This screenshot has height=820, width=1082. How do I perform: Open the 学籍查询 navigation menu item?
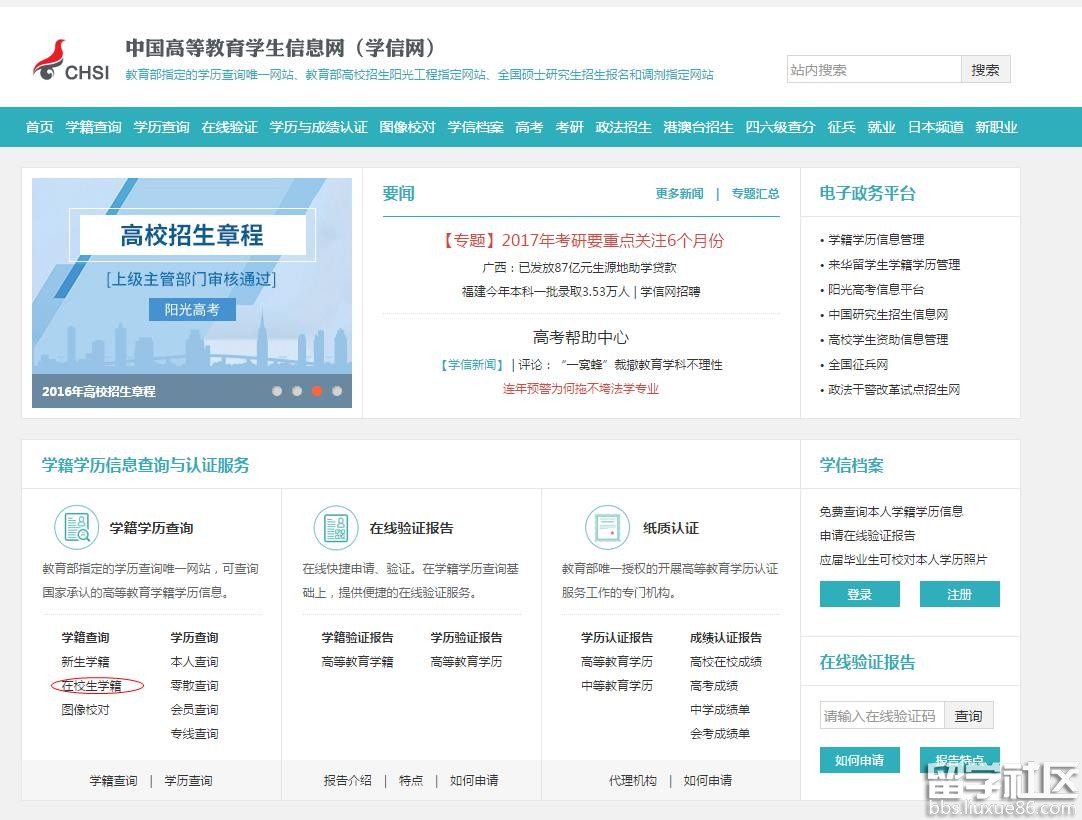click(x=93, y=127)
